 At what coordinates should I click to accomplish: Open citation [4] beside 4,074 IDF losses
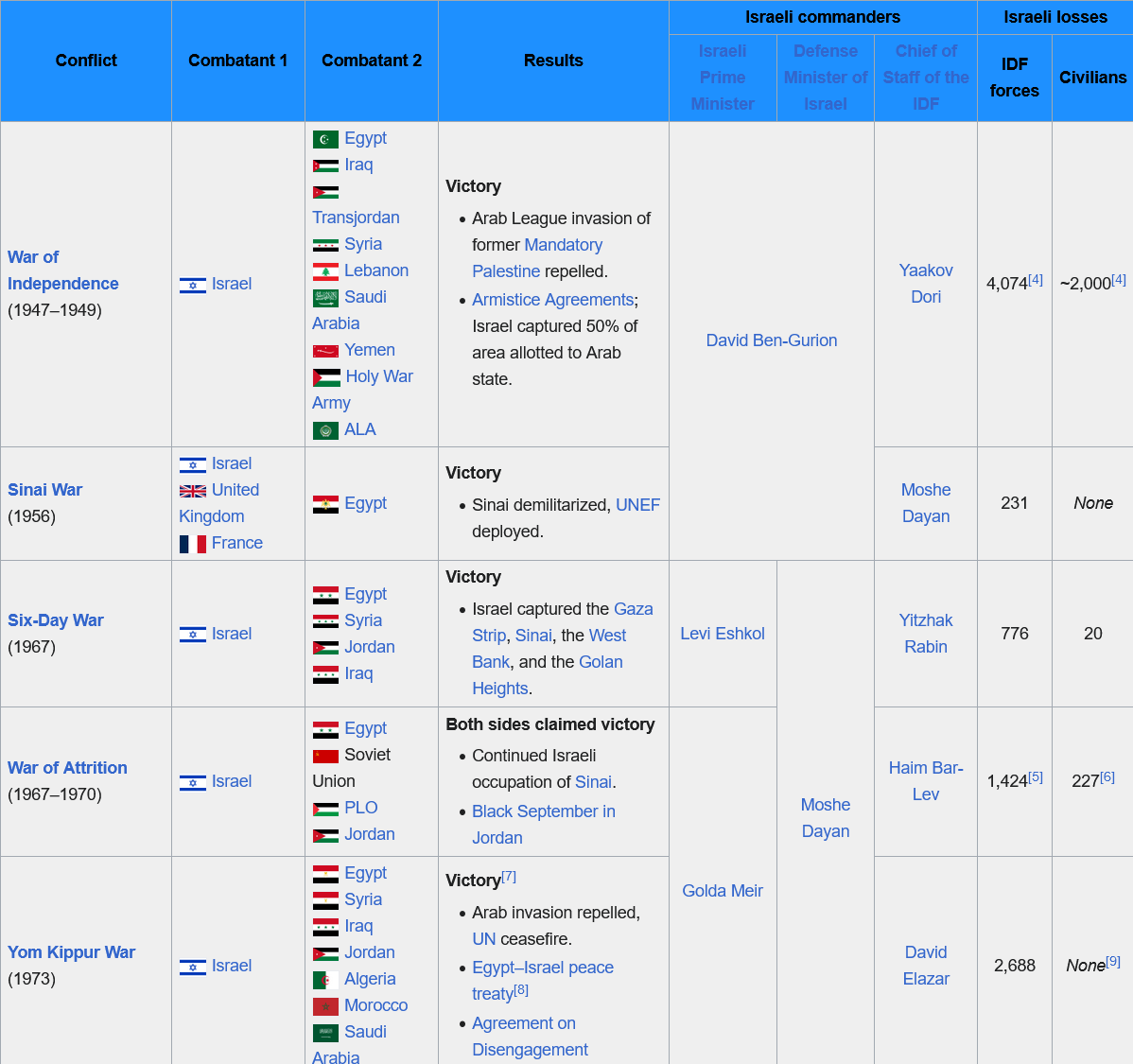pos(1035,280)
